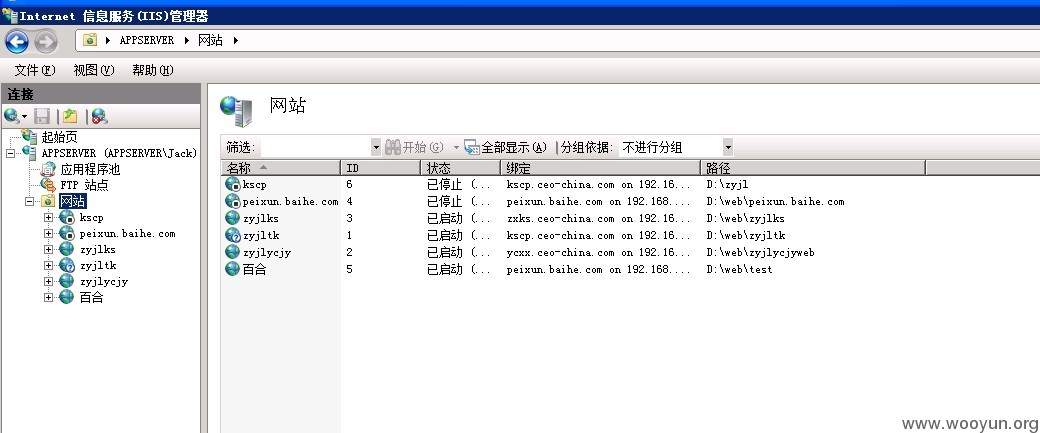1040x433 pixels.
Task: Click the Forward navigation arrow button
Action: tap(46, 42)
